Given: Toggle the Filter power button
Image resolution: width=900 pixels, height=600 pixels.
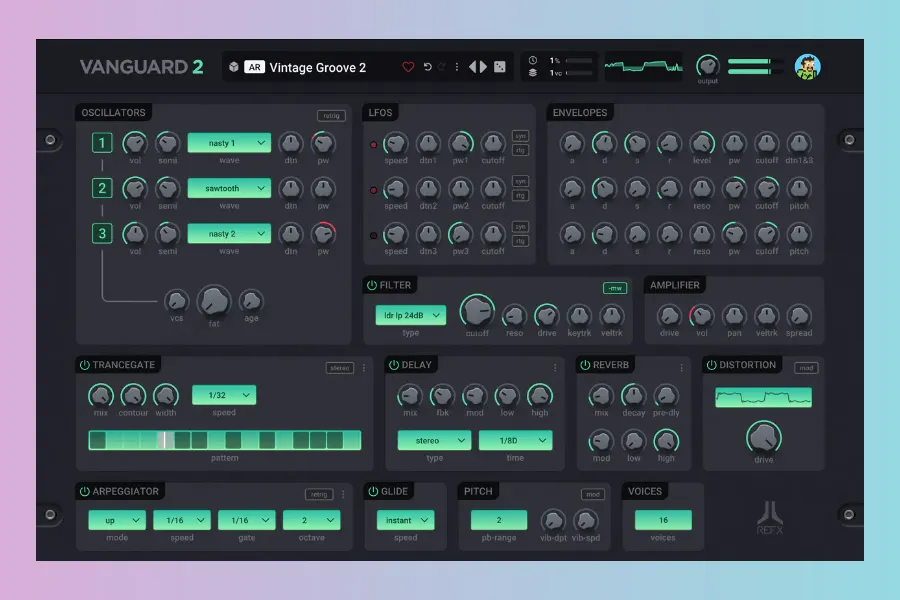Looking at the screenshot, I should 372,286.
